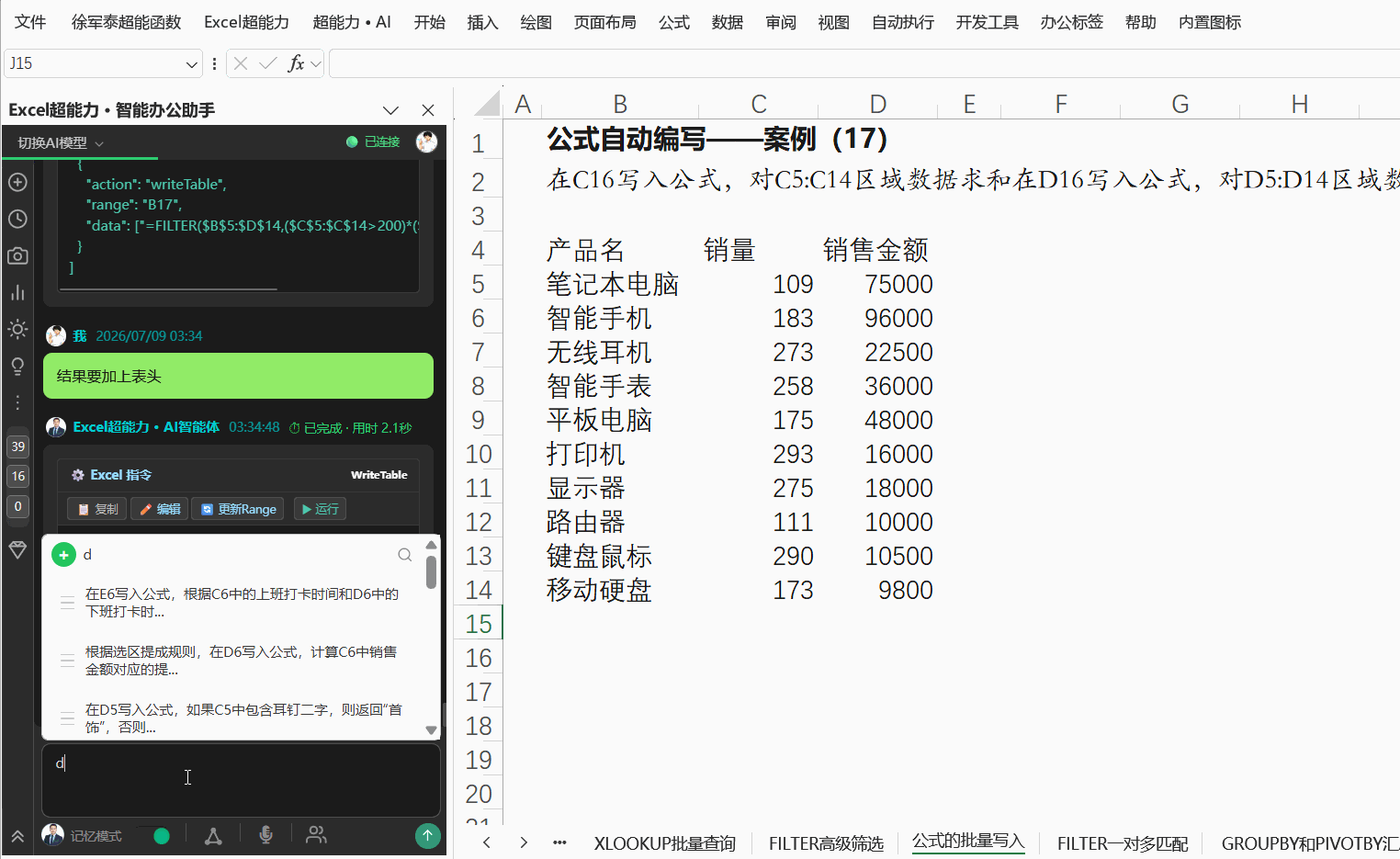Image resolution: width=1400 pixels, height=859 pixels.
Task: Click the prompt popup vertical scrollbar thumb
Action: tap(431, 572)
